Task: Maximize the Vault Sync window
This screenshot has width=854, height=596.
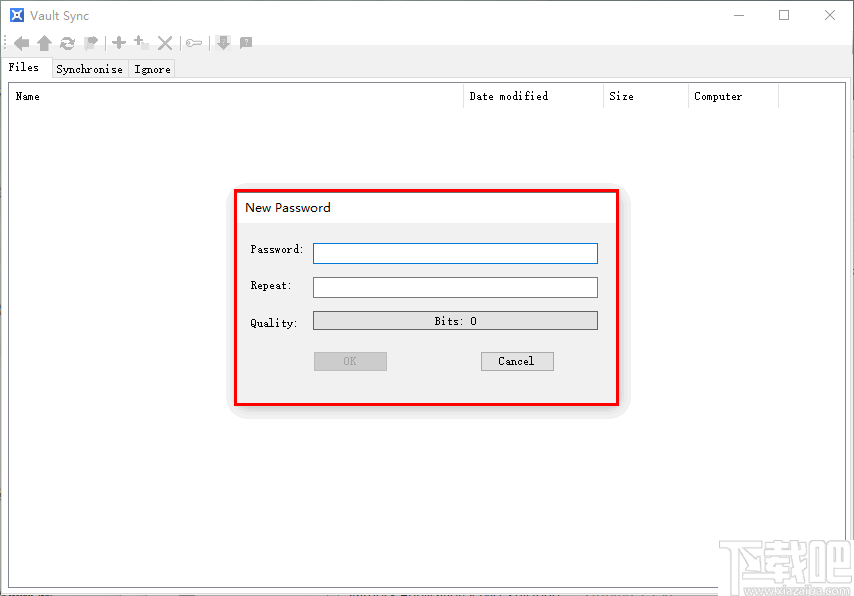Action: point(784,15)
